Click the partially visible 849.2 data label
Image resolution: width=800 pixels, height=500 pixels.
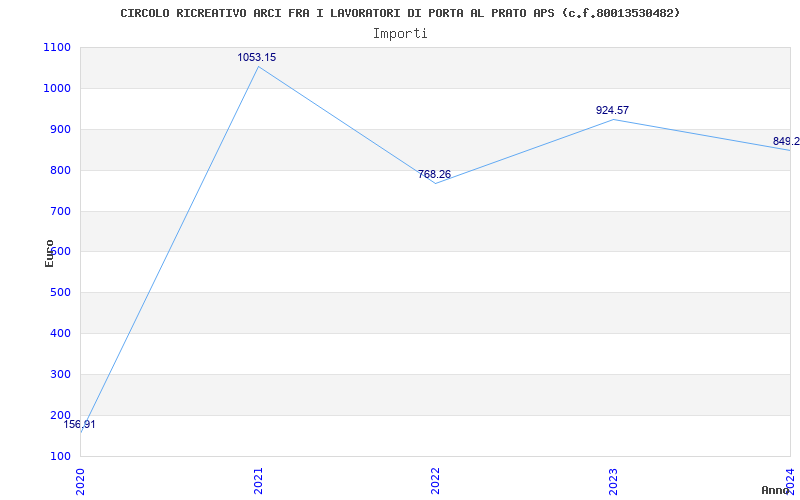pos(786,141)
